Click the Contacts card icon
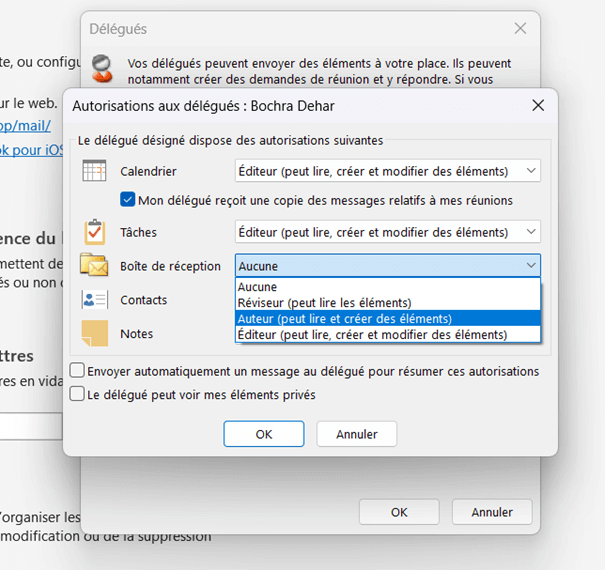 (x=95, y=299)
